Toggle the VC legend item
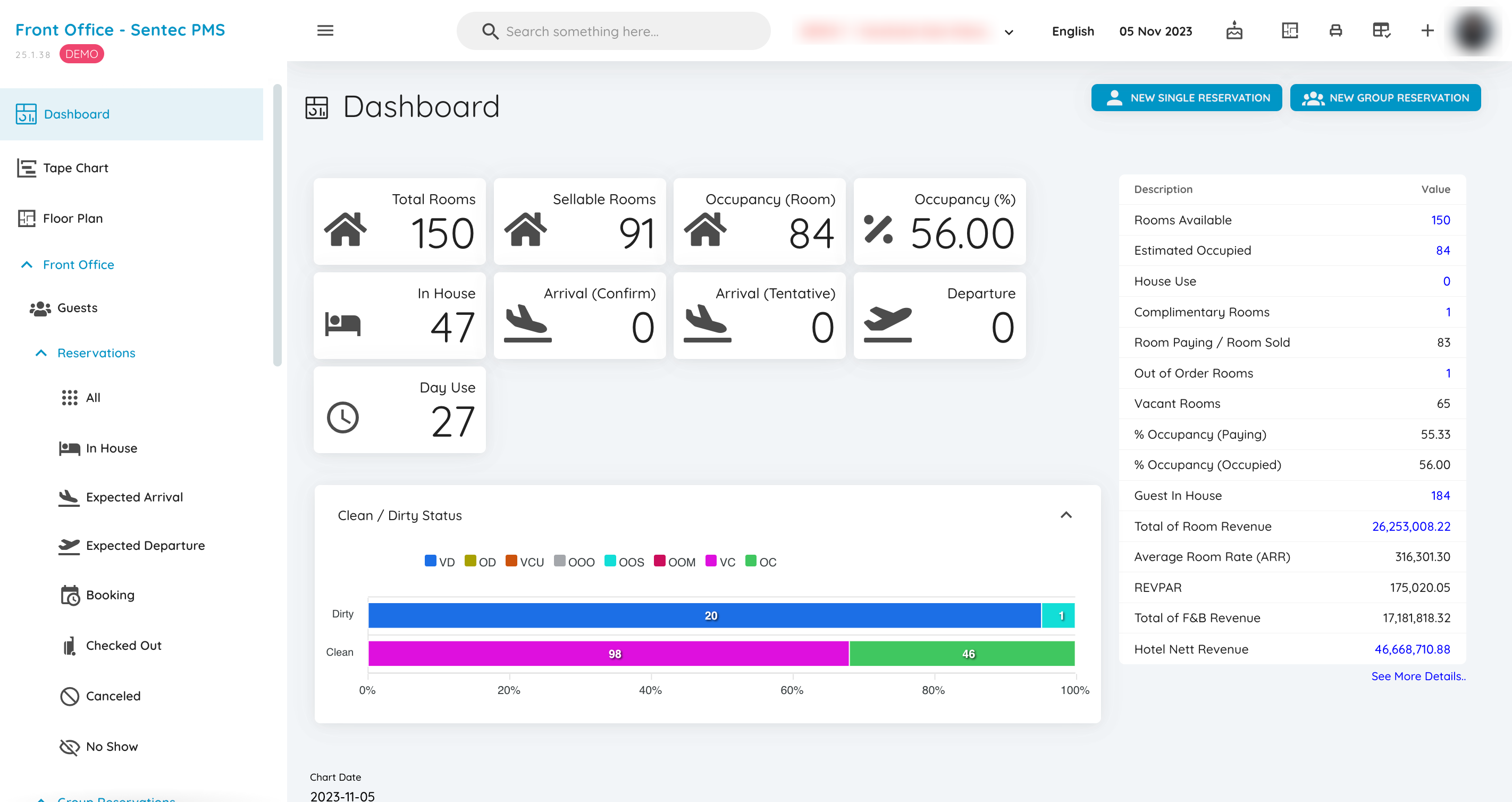The image size is (1512, 802). coord(720,561)
